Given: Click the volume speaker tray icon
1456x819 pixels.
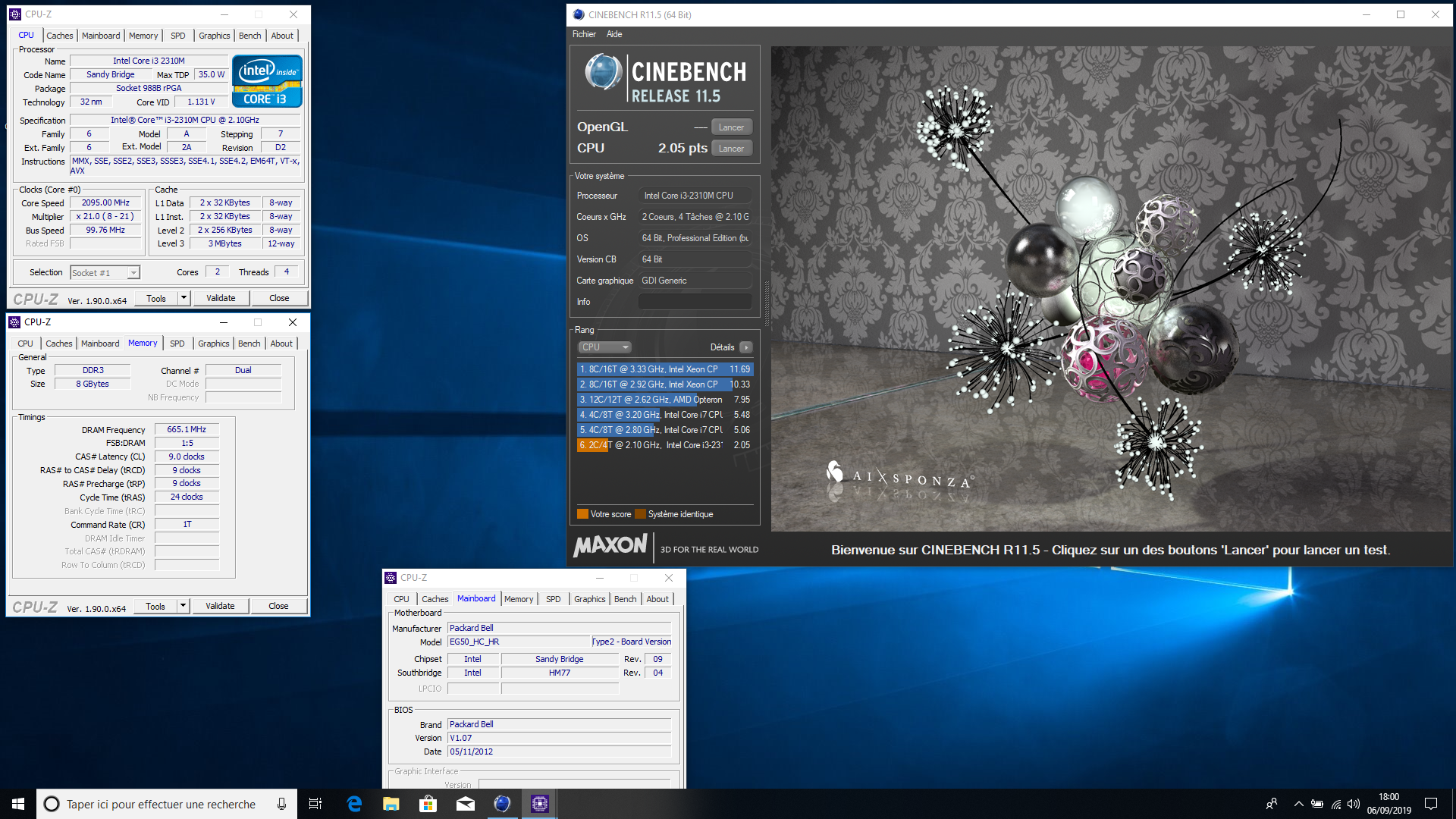Looking at the screenshot, I should coord(1354,804).
